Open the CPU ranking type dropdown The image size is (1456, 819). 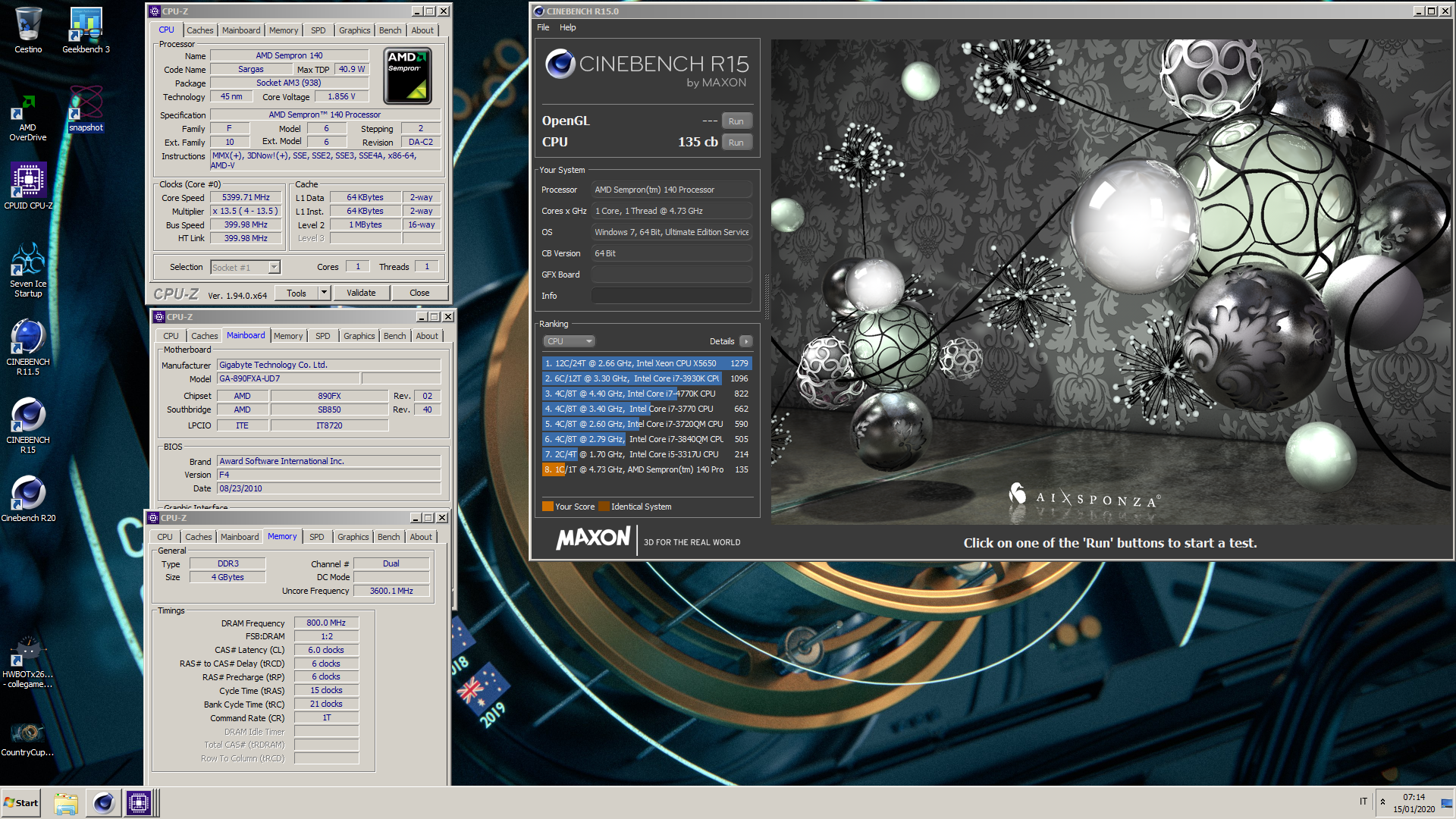pos(569,341)
